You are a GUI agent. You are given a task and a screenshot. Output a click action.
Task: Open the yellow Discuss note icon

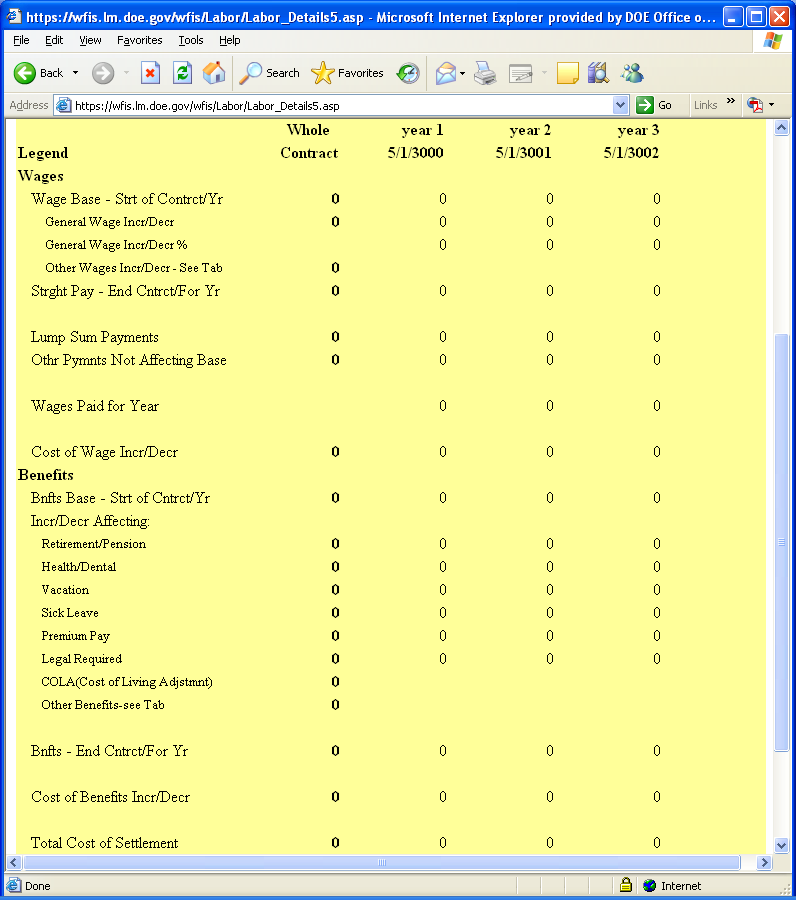click(568, 73)
